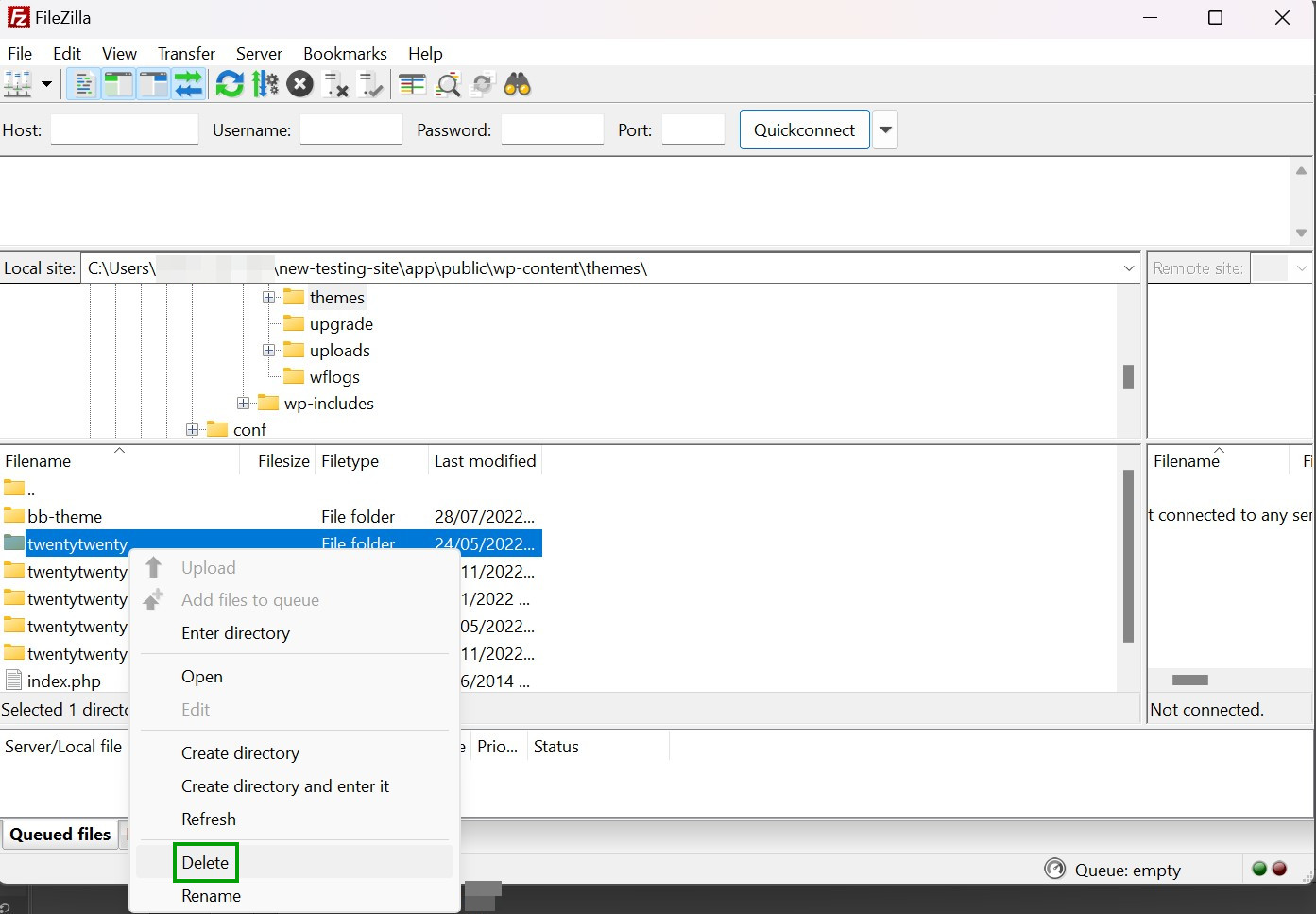Open the Site Manager icon
Image resolution: width=1316 pixels, height=914 pixels.
18,84
